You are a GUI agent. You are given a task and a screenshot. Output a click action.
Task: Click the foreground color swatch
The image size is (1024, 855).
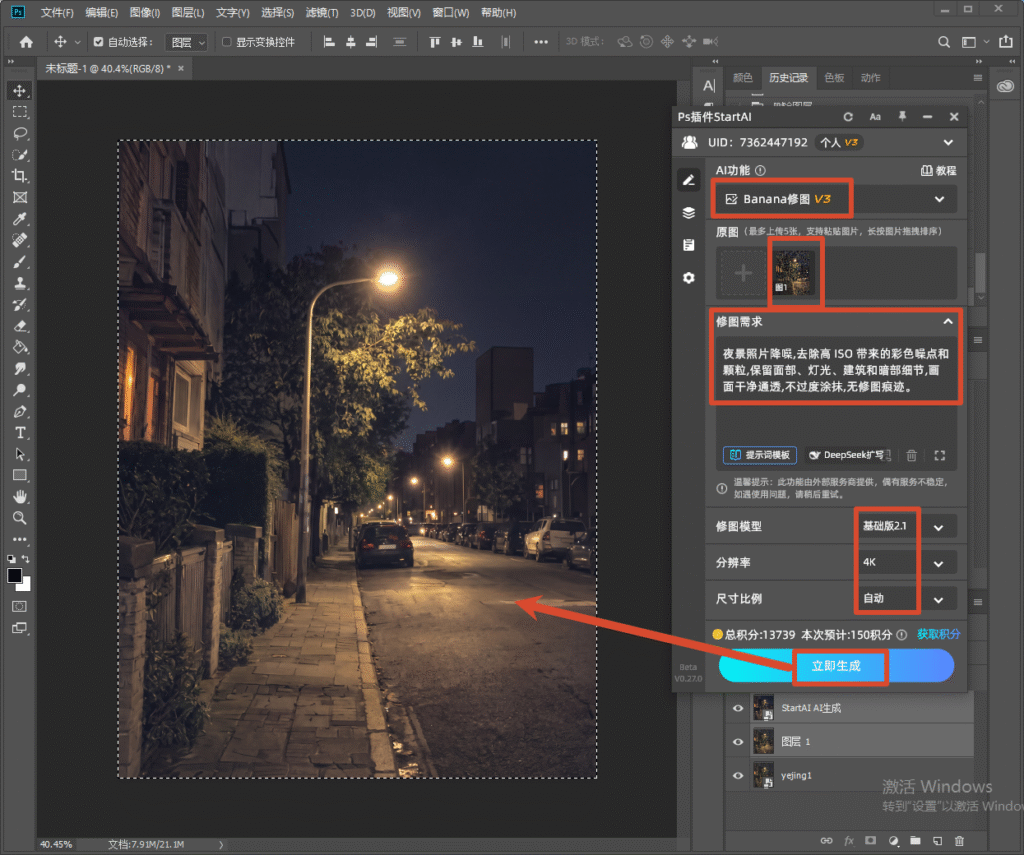pos(14,575)
